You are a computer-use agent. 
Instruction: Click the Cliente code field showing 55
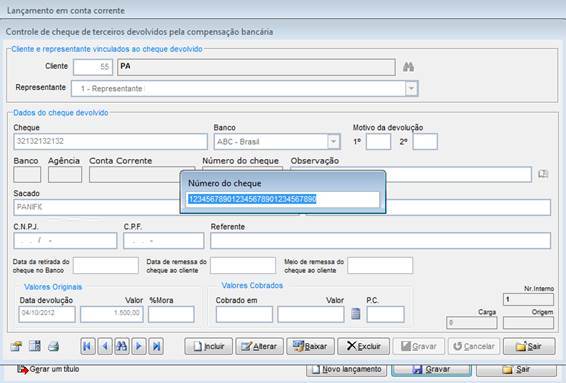click(93, 67)
